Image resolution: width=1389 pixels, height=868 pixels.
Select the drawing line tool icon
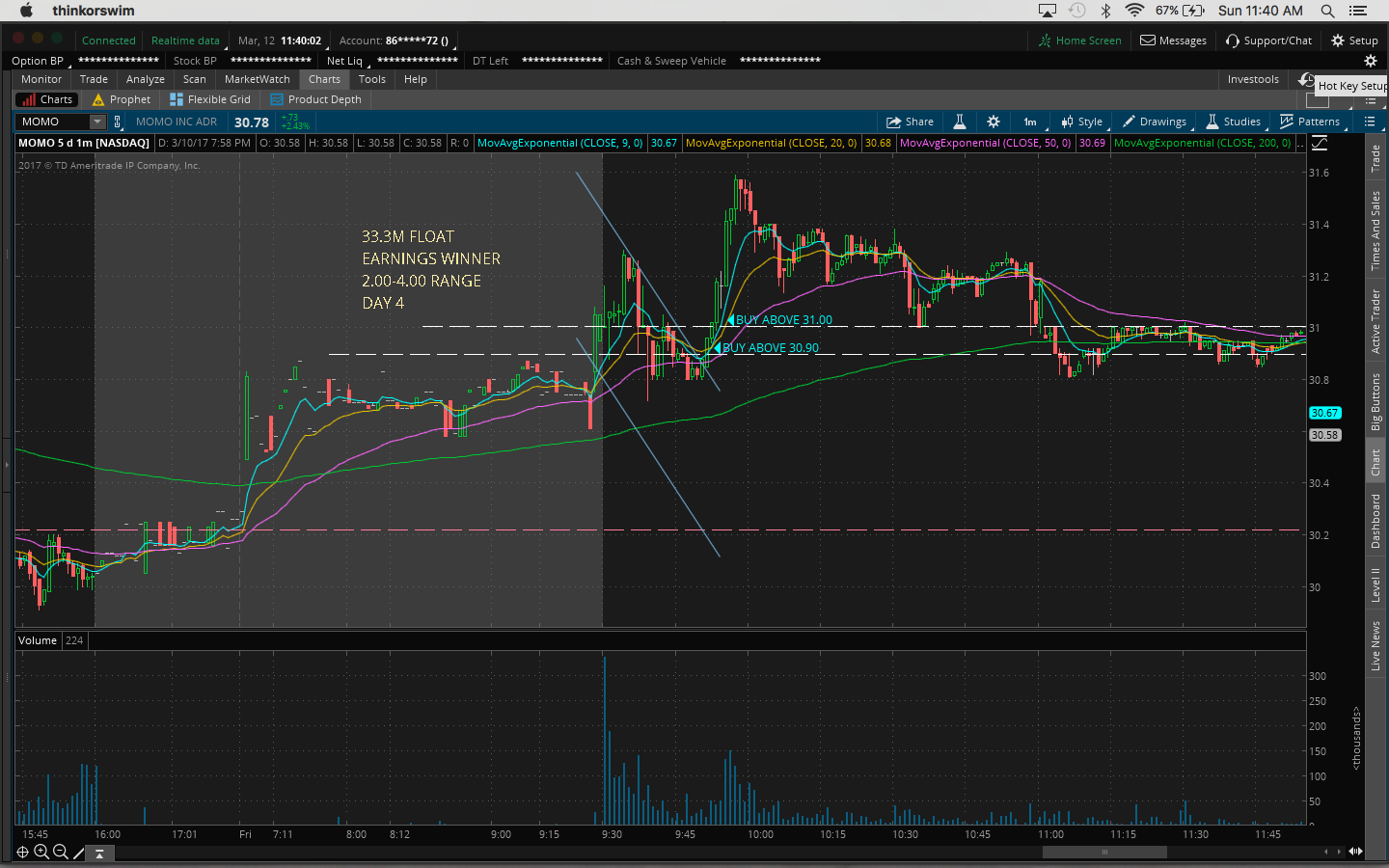[79, 852]
